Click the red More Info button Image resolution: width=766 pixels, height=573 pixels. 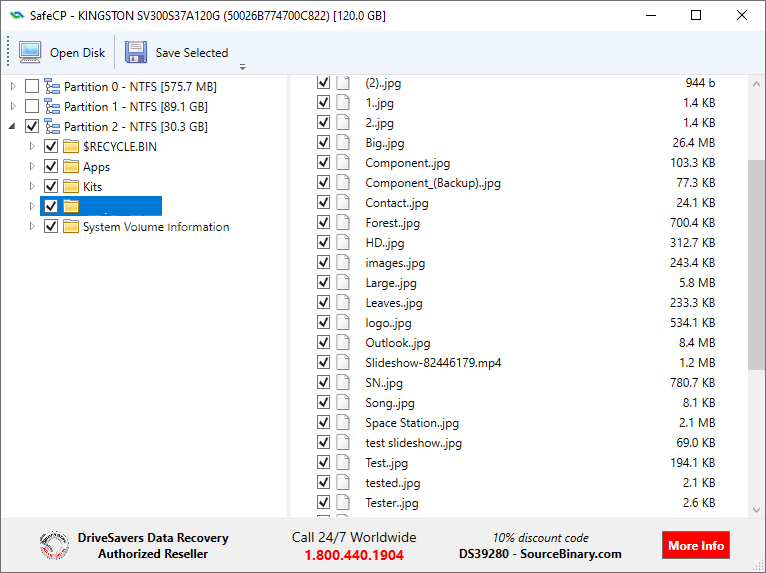696,545
